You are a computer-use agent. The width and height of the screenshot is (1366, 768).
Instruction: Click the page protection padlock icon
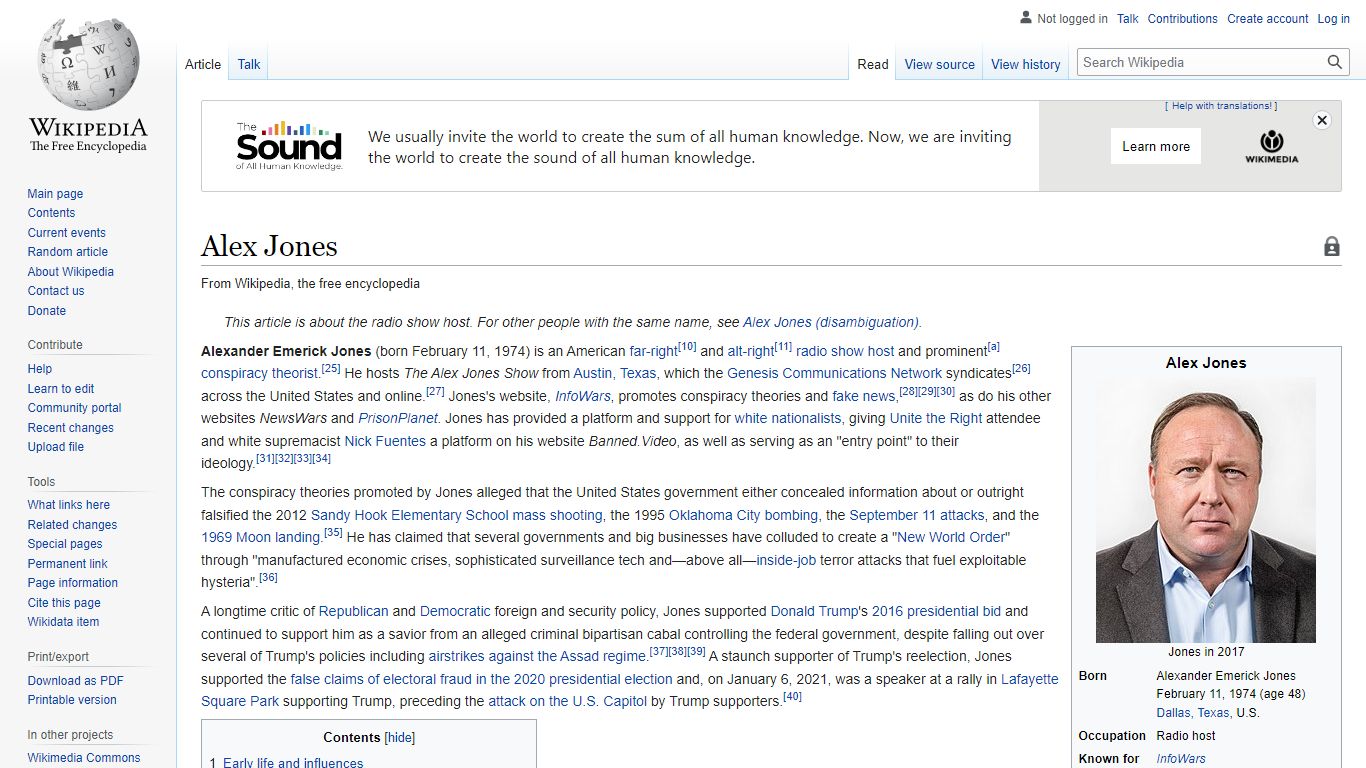point(1332,246)
